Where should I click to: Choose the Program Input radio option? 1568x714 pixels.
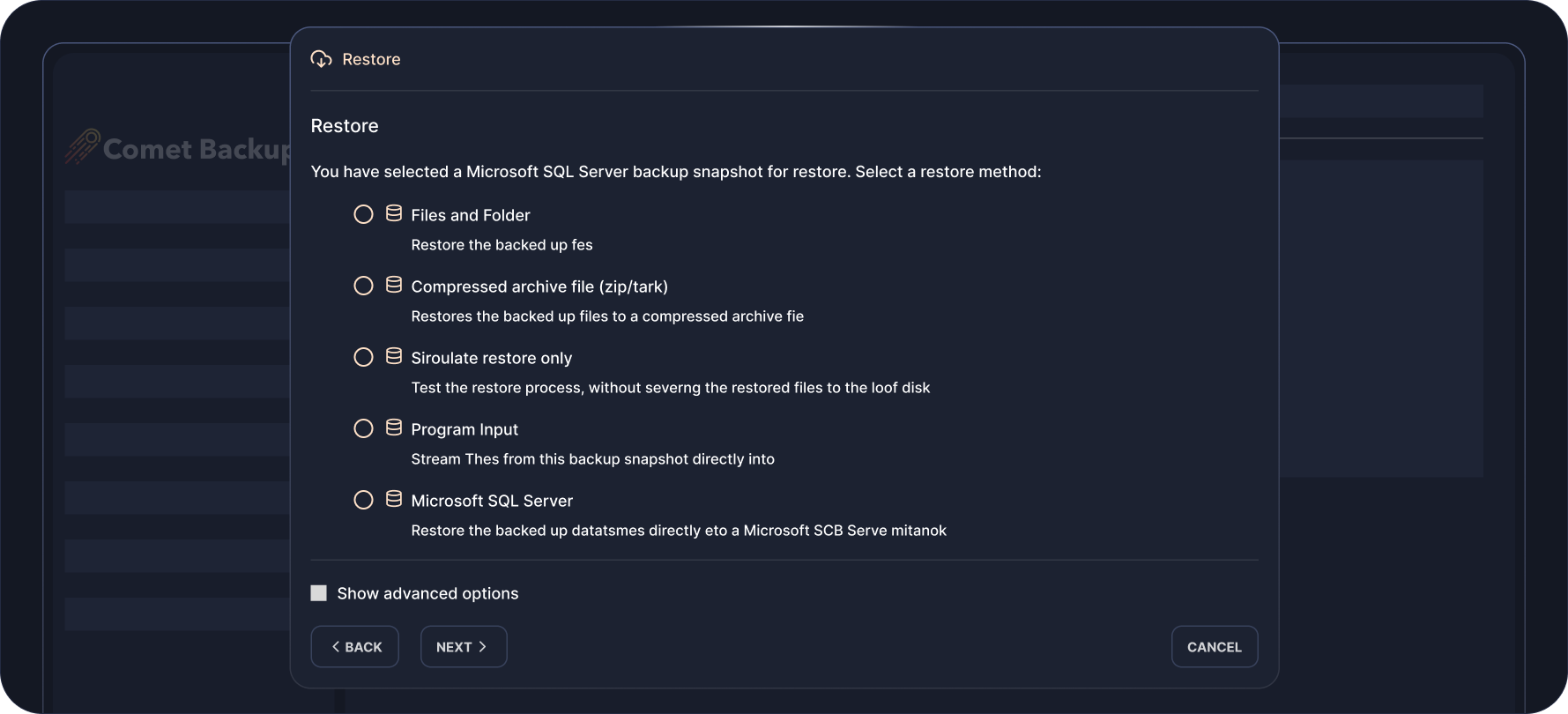click(x=363, y=428)
